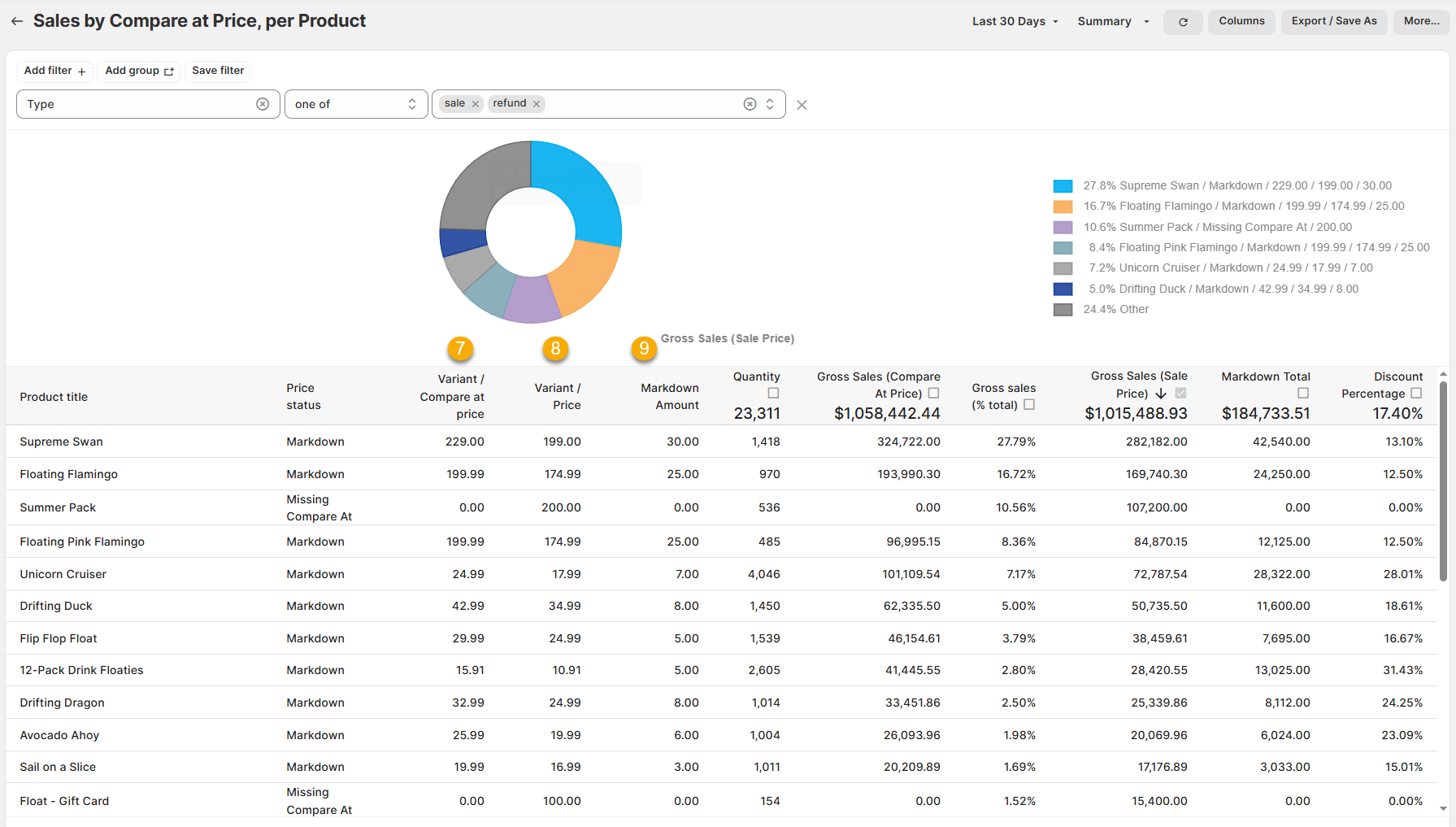The width and height of the screenshot is (1456, 827).
Task: Toggle the Quantity column checkbox
Action: [773, 394]
